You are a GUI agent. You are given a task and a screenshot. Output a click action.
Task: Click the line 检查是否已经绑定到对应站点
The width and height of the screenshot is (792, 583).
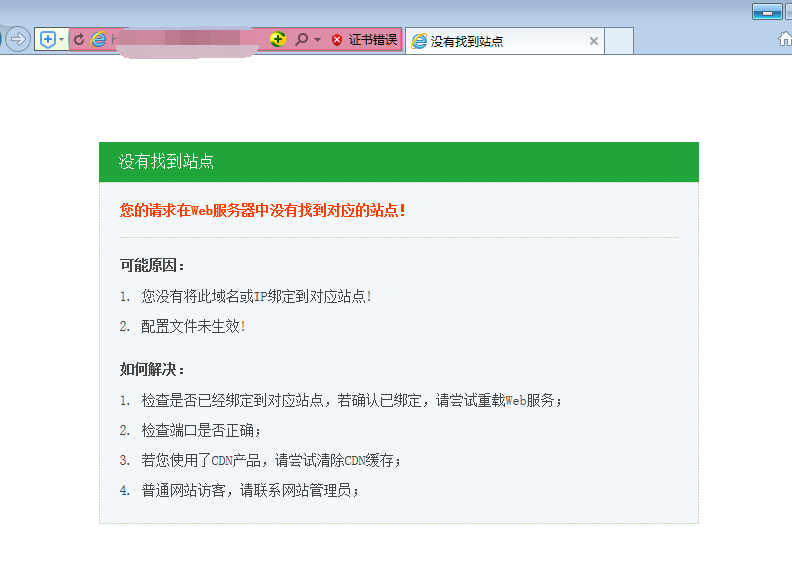click(x=352, y=401)
